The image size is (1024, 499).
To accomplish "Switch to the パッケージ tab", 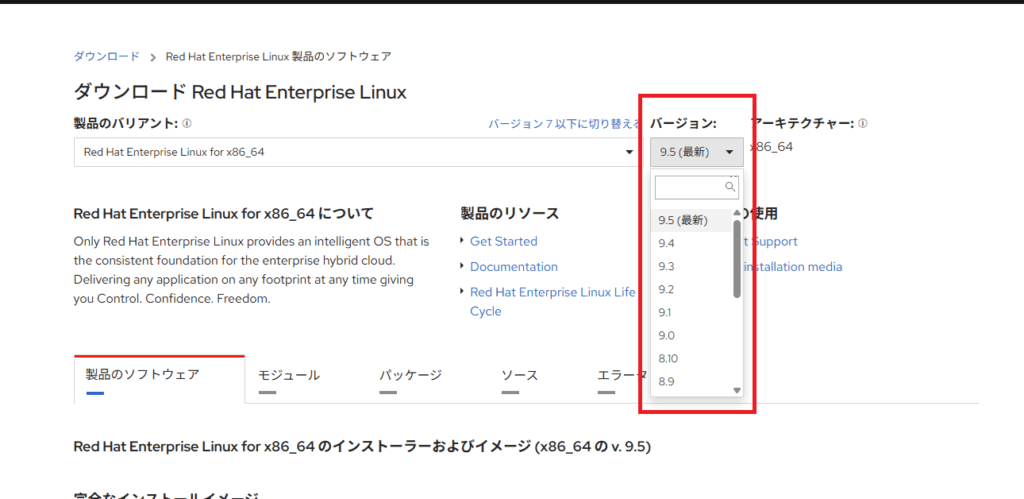I will (x=411, y=376).
